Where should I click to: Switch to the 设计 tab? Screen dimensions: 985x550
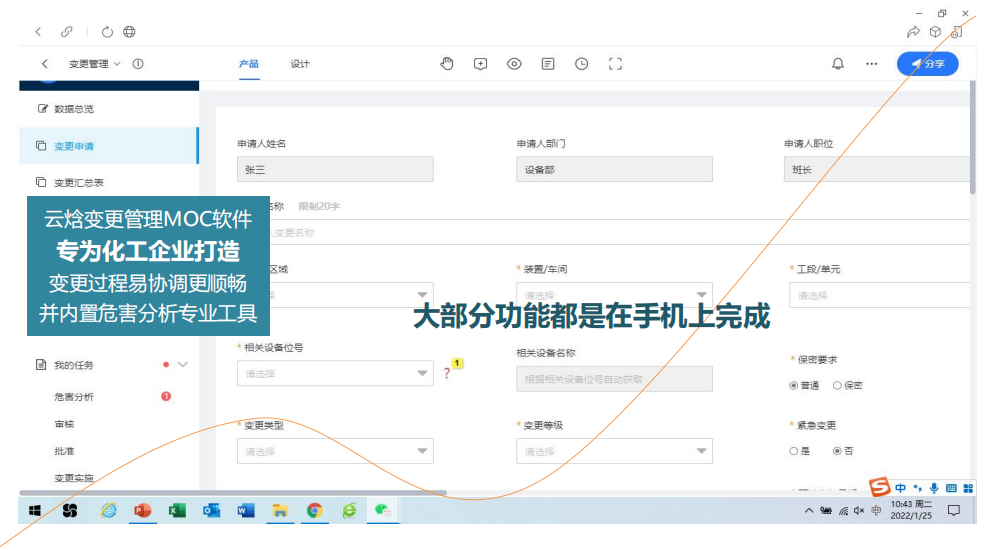[x=300, y=64]
